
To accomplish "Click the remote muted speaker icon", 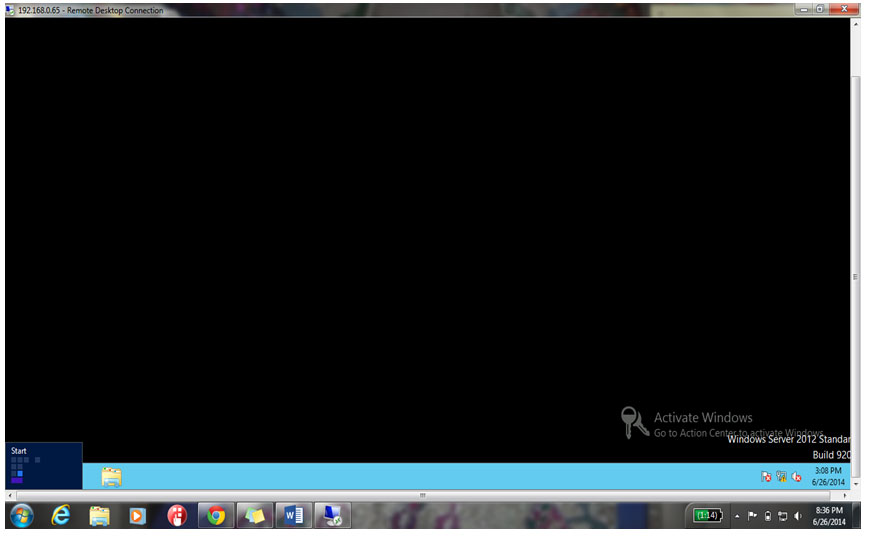I will pos(796,477).
